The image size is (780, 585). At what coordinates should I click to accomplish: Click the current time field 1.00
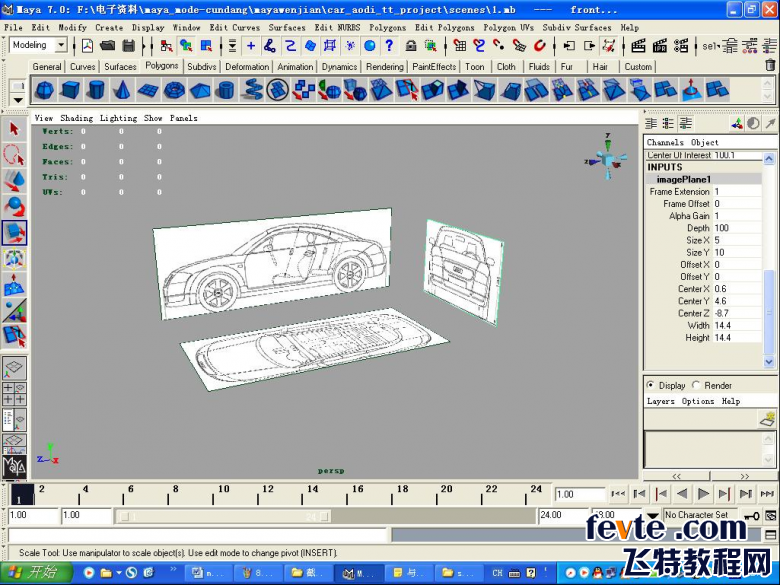tap(580, 494)
